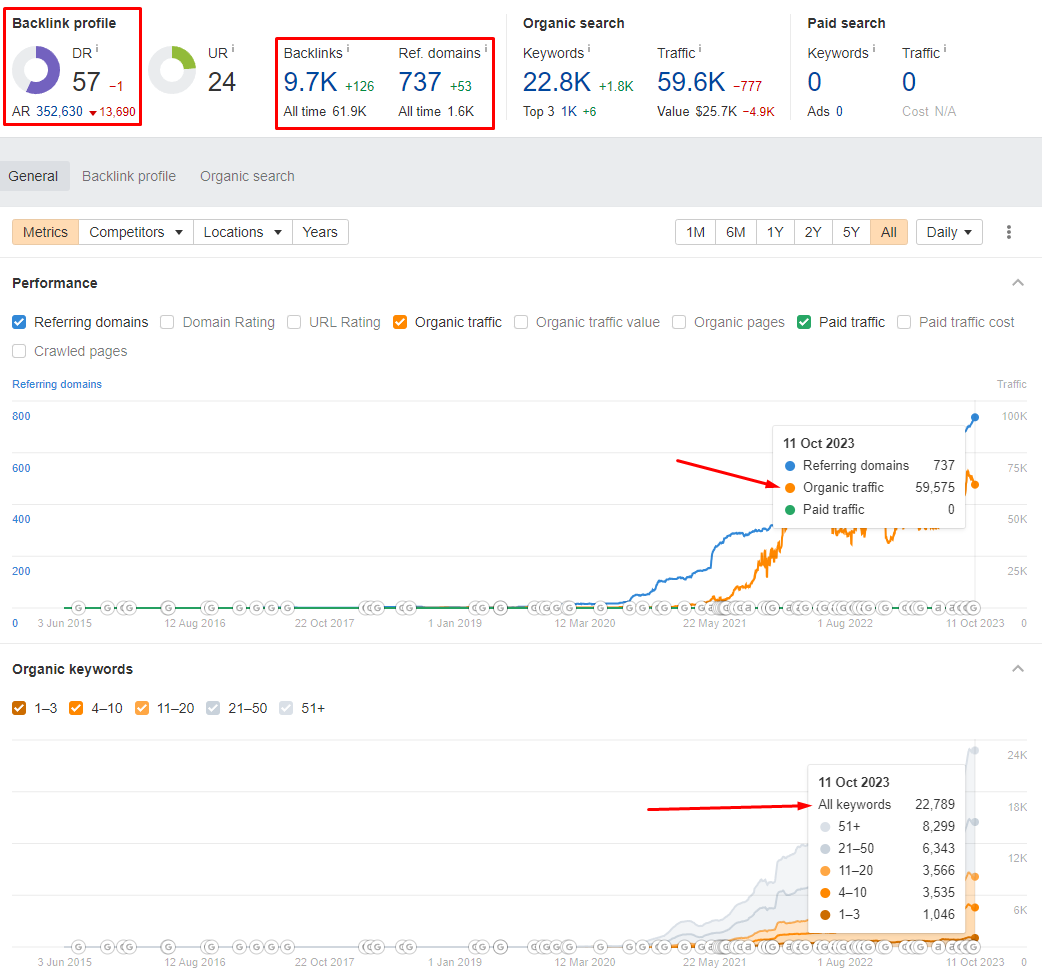Switch to the General tab
This screenshot has width=1042, height=980.
pos(33,176)
